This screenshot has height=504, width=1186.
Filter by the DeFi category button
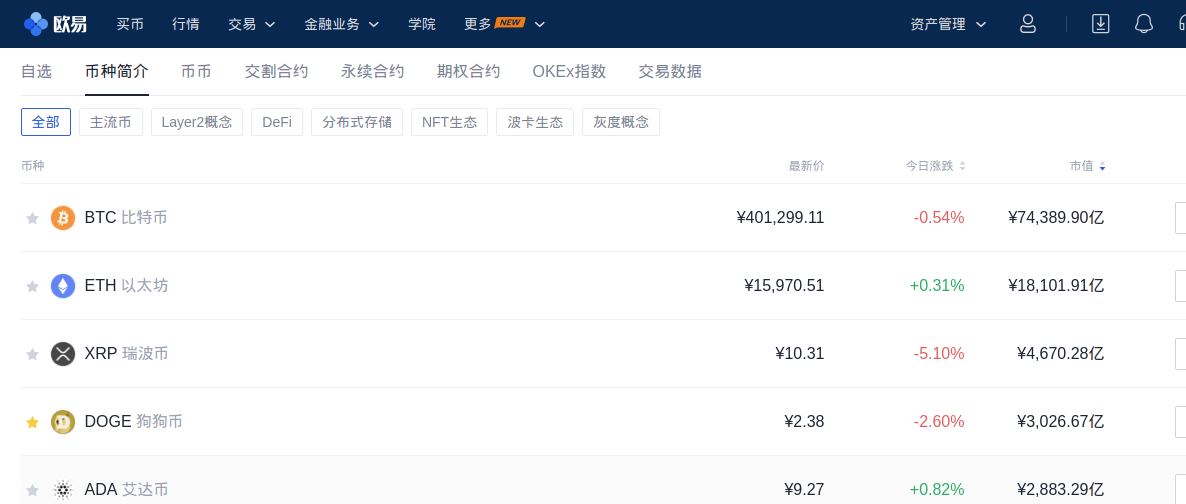click(277, 122)
